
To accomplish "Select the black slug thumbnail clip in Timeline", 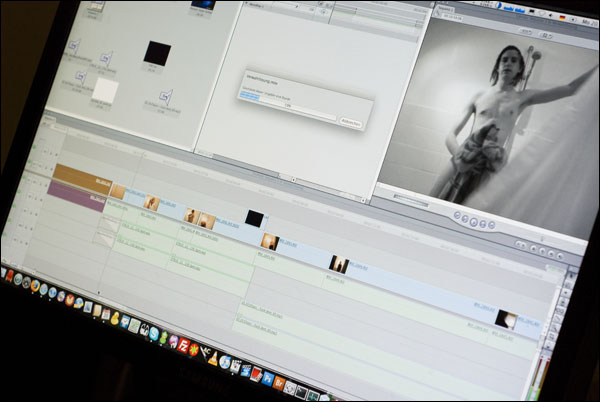I will tap(254, 219).
